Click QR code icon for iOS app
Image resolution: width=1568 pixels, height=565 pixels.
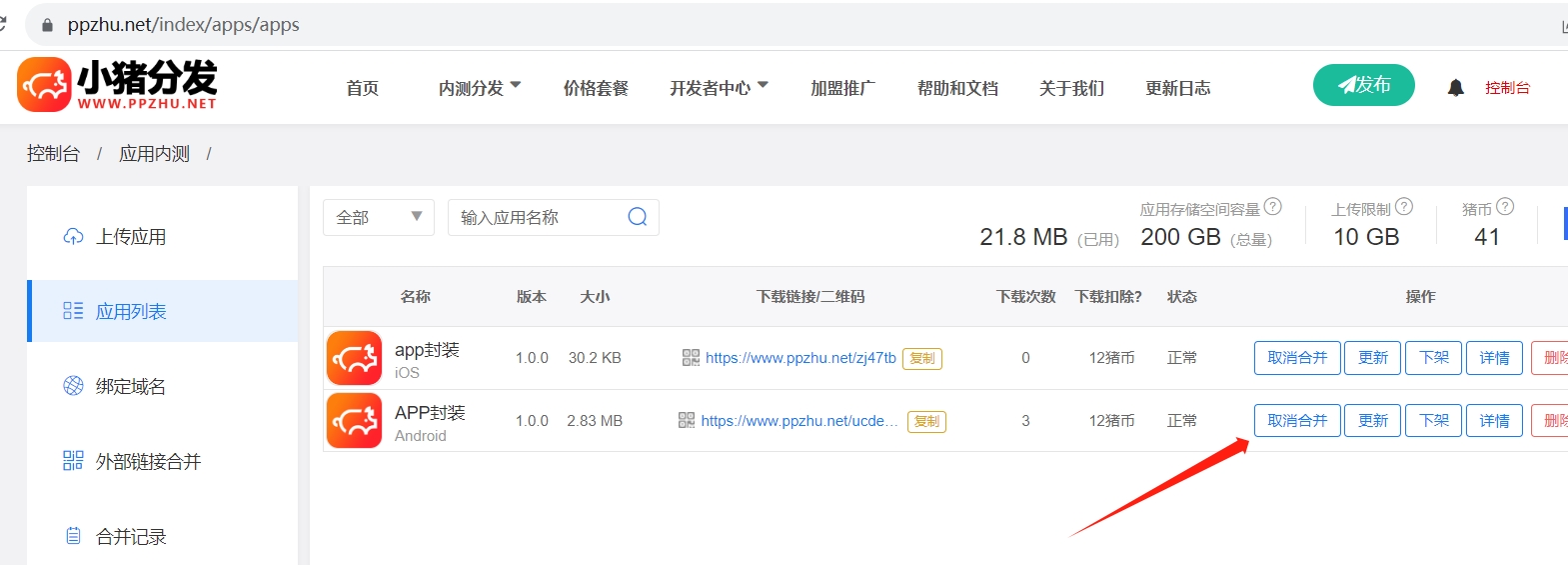[x=691, y=358]
